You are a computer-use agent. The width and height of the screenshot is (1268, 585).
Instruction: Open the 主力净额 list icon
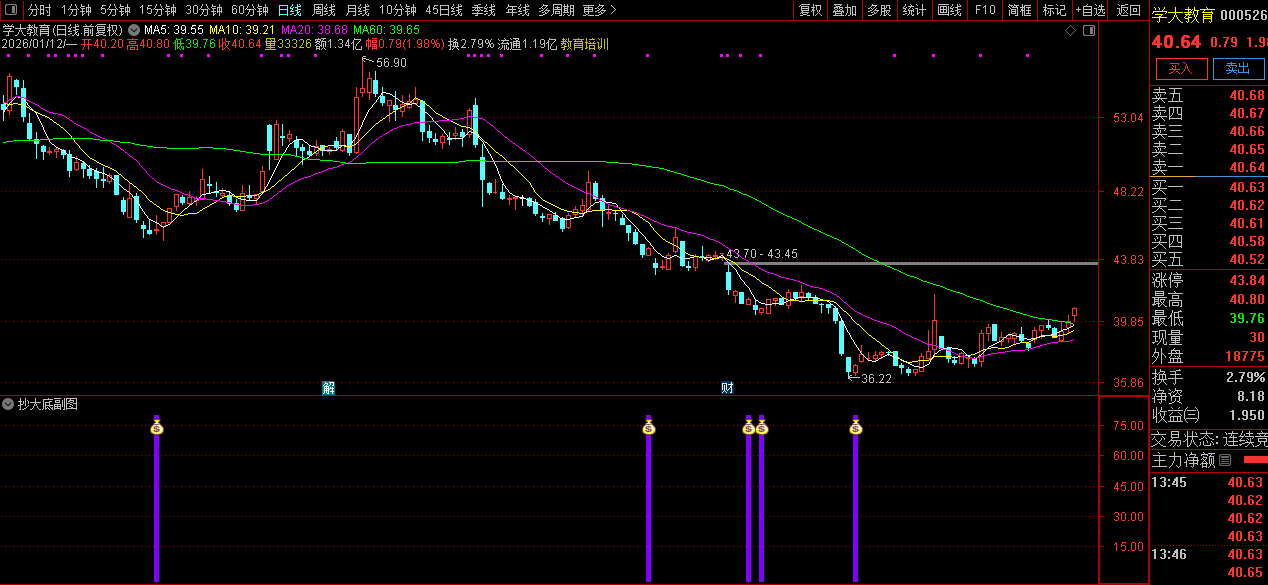[1224, 461]
